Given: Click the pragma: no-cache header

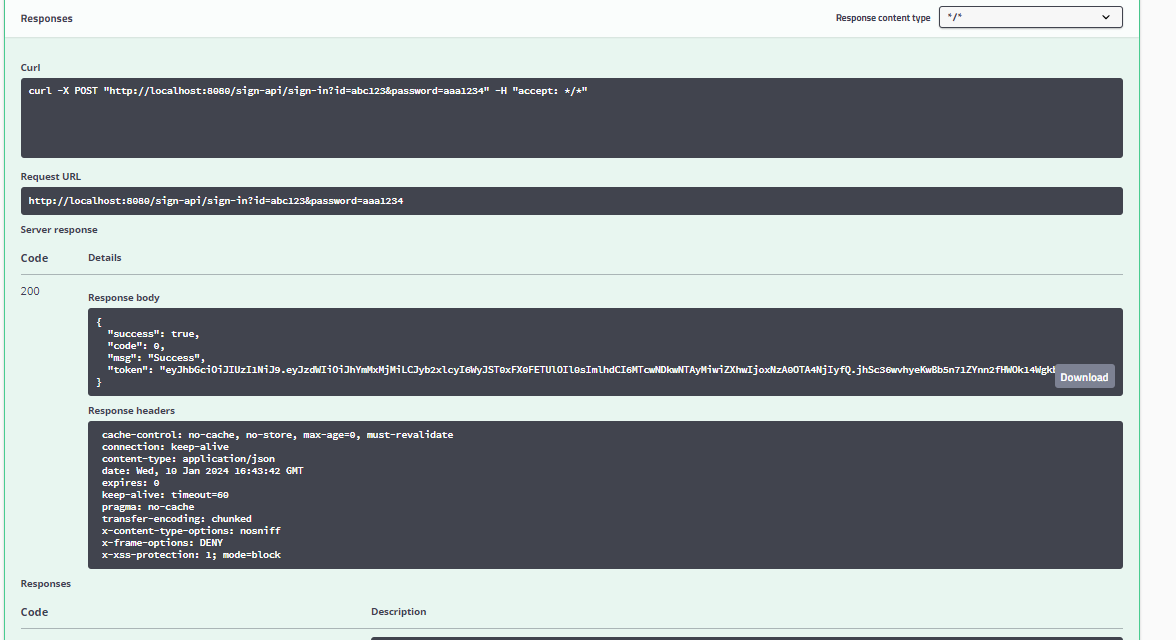Looking at the screenshot, I should (148, 507).
